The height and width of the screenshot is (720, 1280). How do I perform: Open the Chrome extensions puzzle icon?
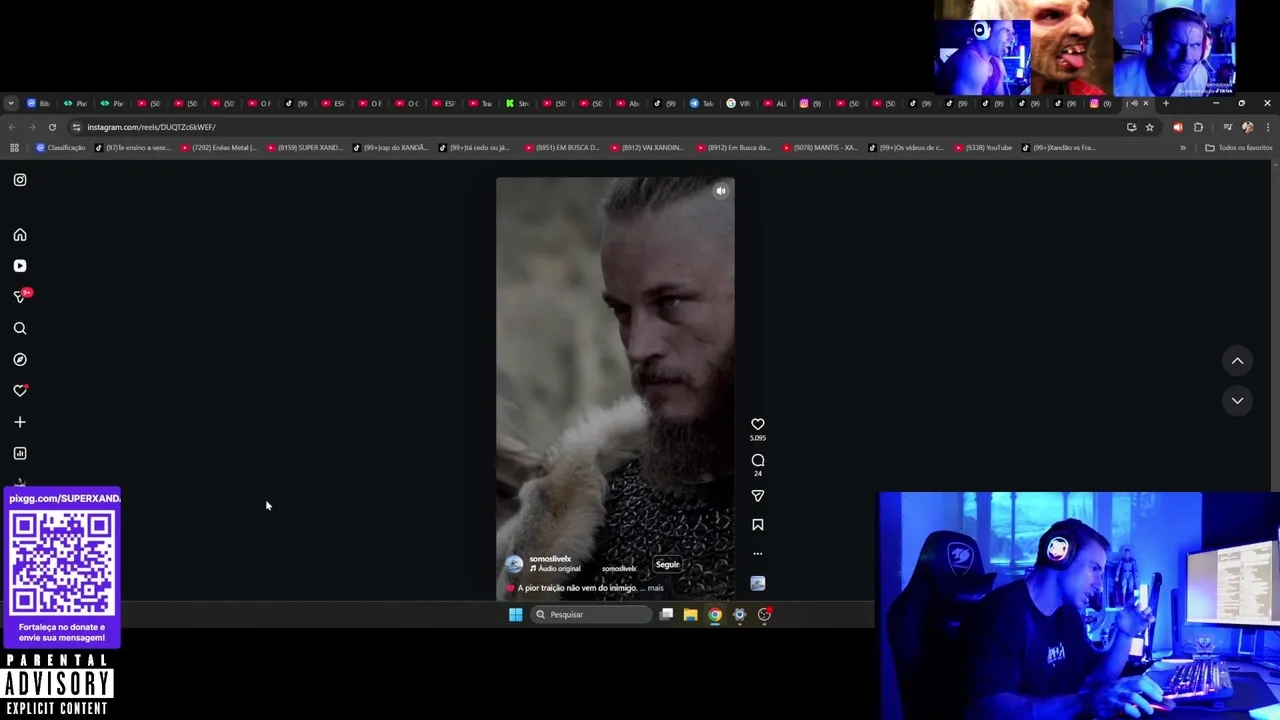pos(1198,127)
